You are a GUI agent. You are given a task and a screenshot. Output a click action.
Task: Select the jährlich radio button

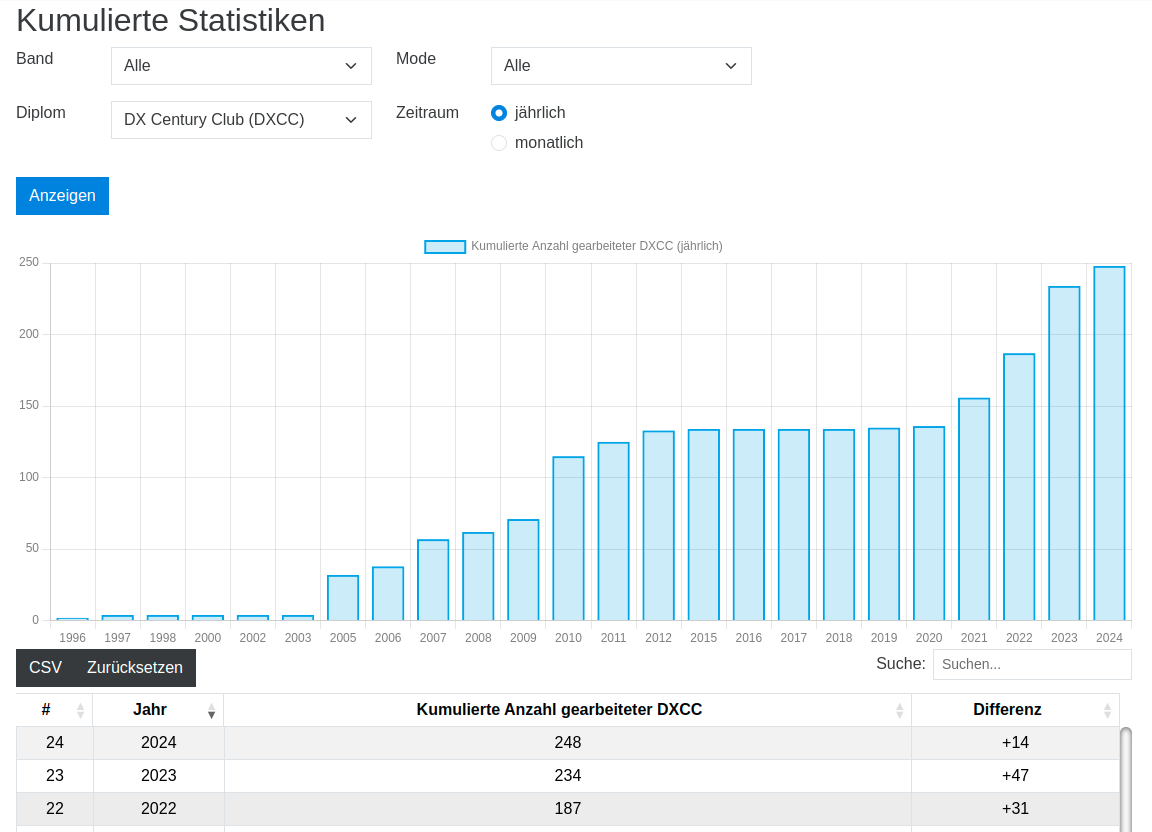(x=499, y=113)
